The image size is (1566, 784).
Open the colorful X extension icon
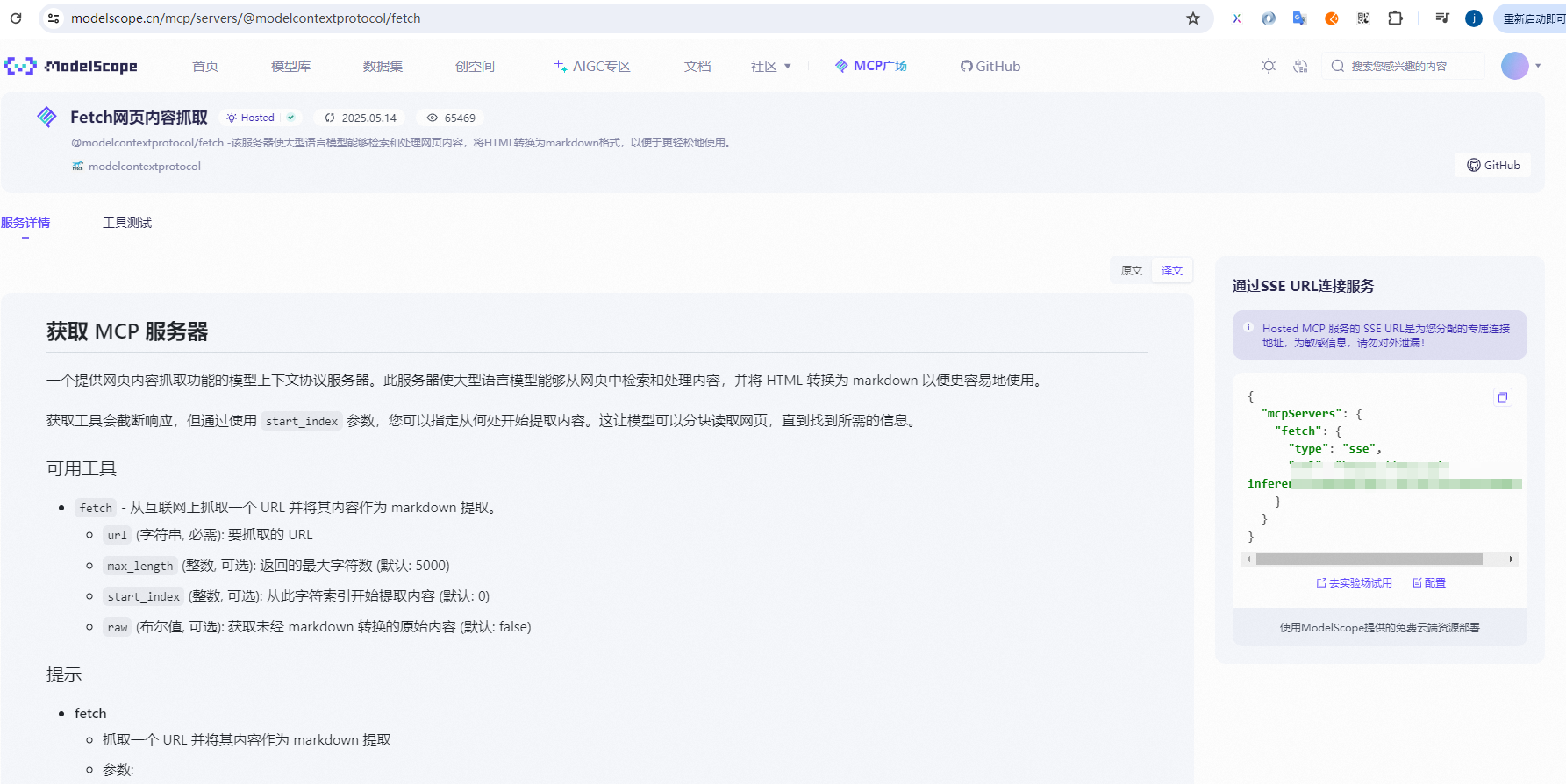1237,18
